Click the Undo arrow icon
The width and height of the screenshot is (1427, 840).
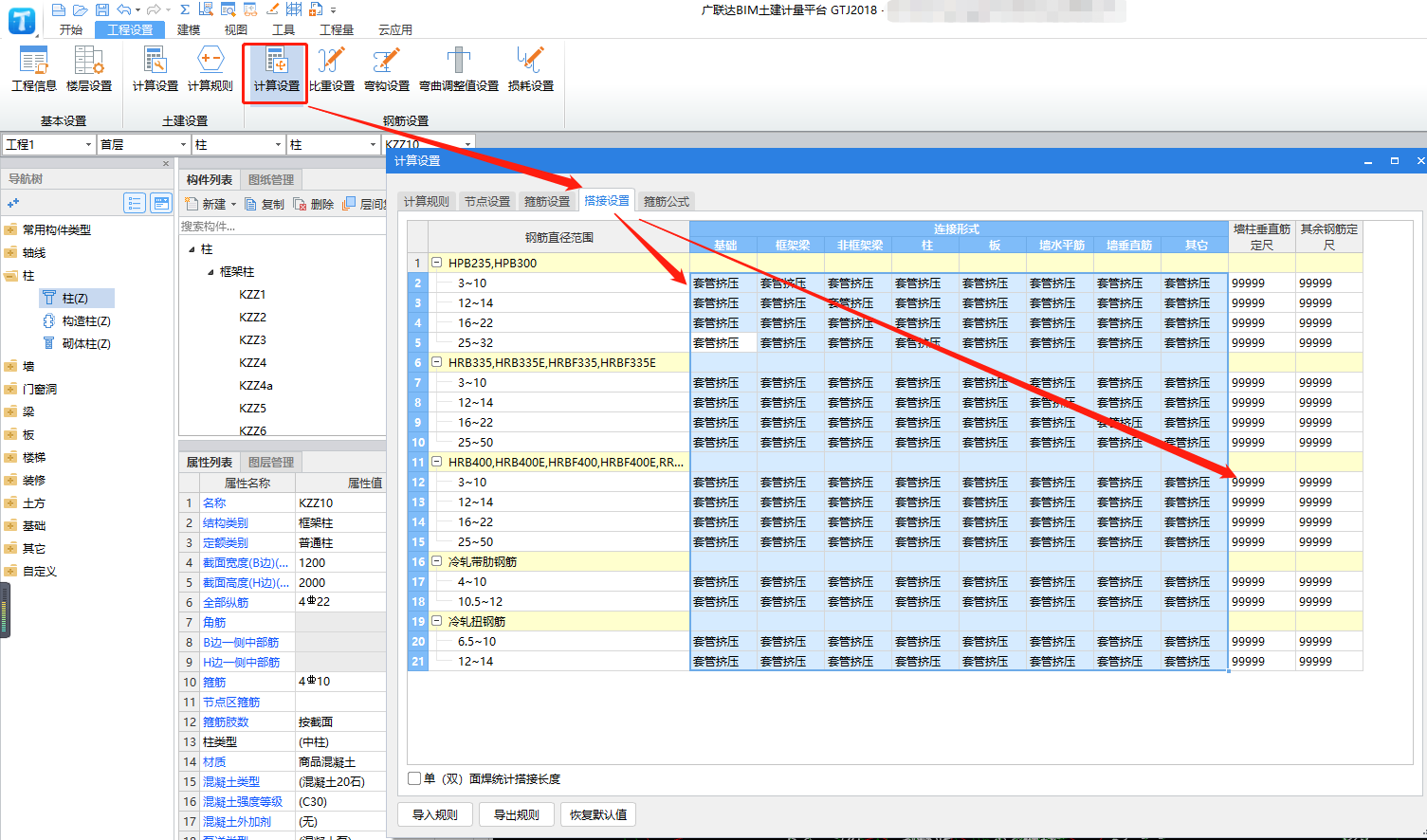[123, 9]
